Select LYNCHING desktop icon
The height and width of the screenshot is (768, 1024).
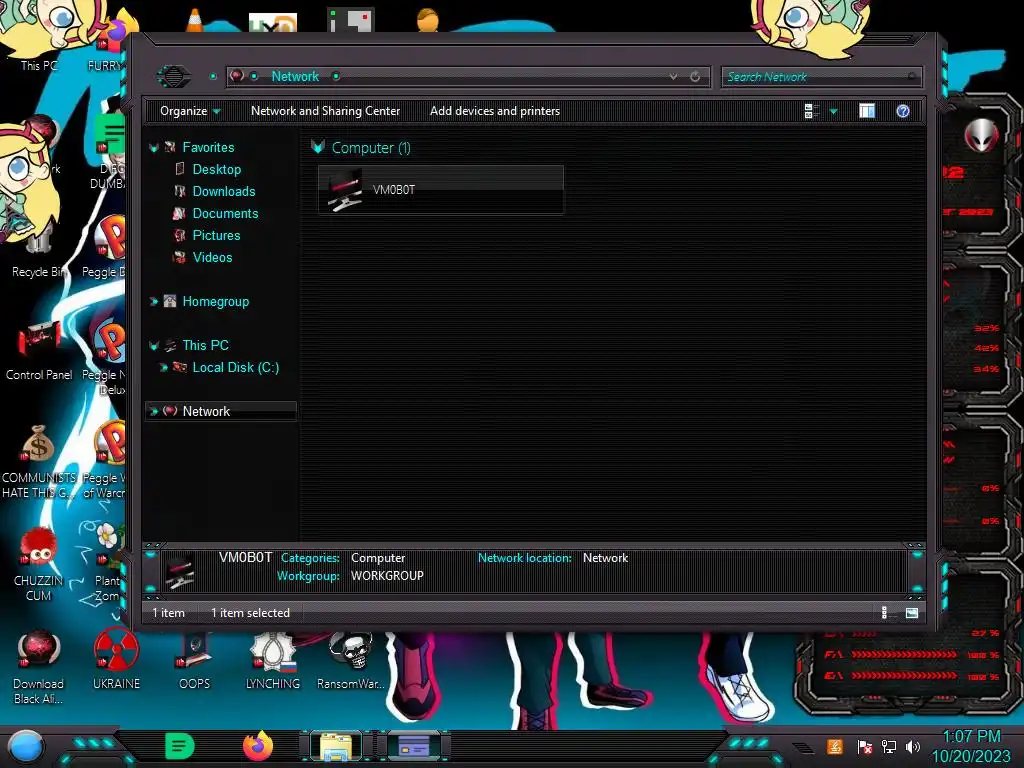pos(272,661)
